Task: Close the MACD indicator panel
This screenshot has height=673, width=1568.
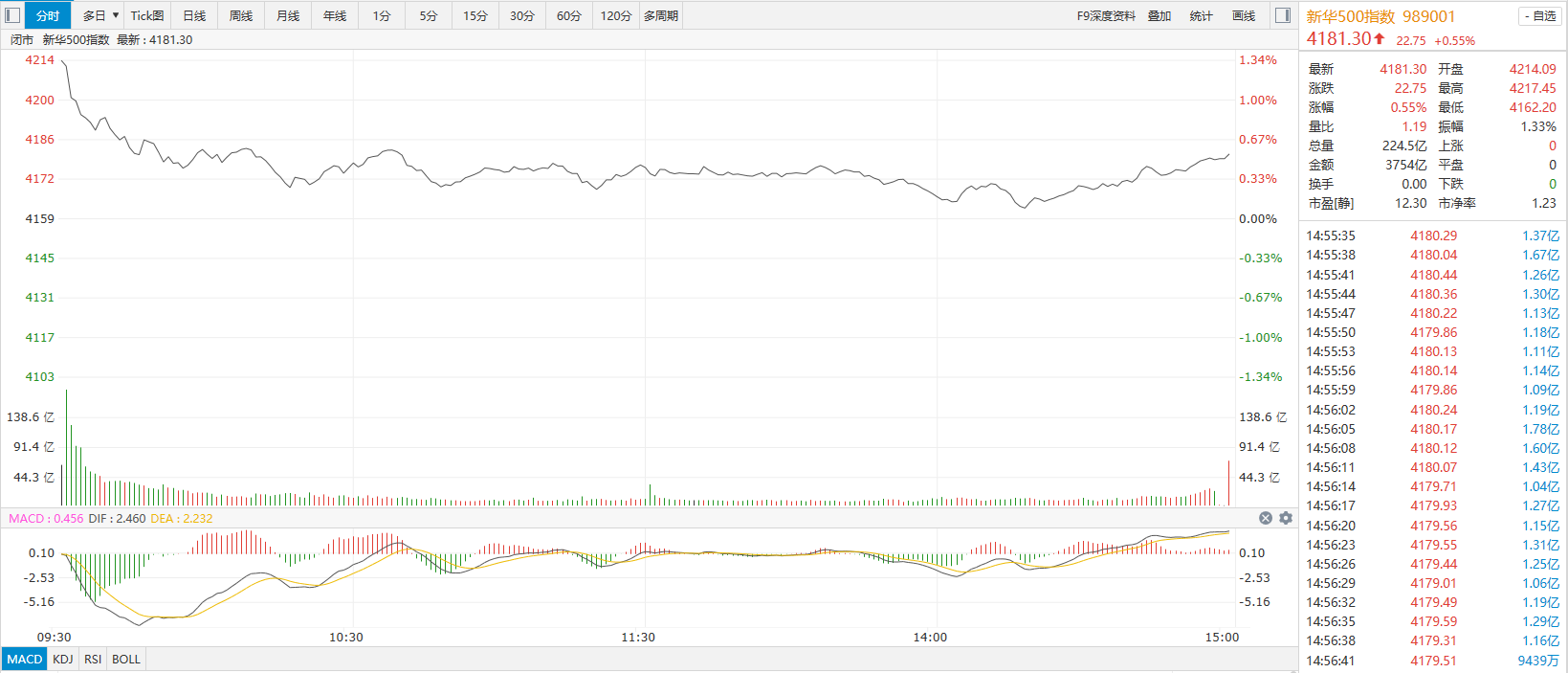Action: (1266, 518)
